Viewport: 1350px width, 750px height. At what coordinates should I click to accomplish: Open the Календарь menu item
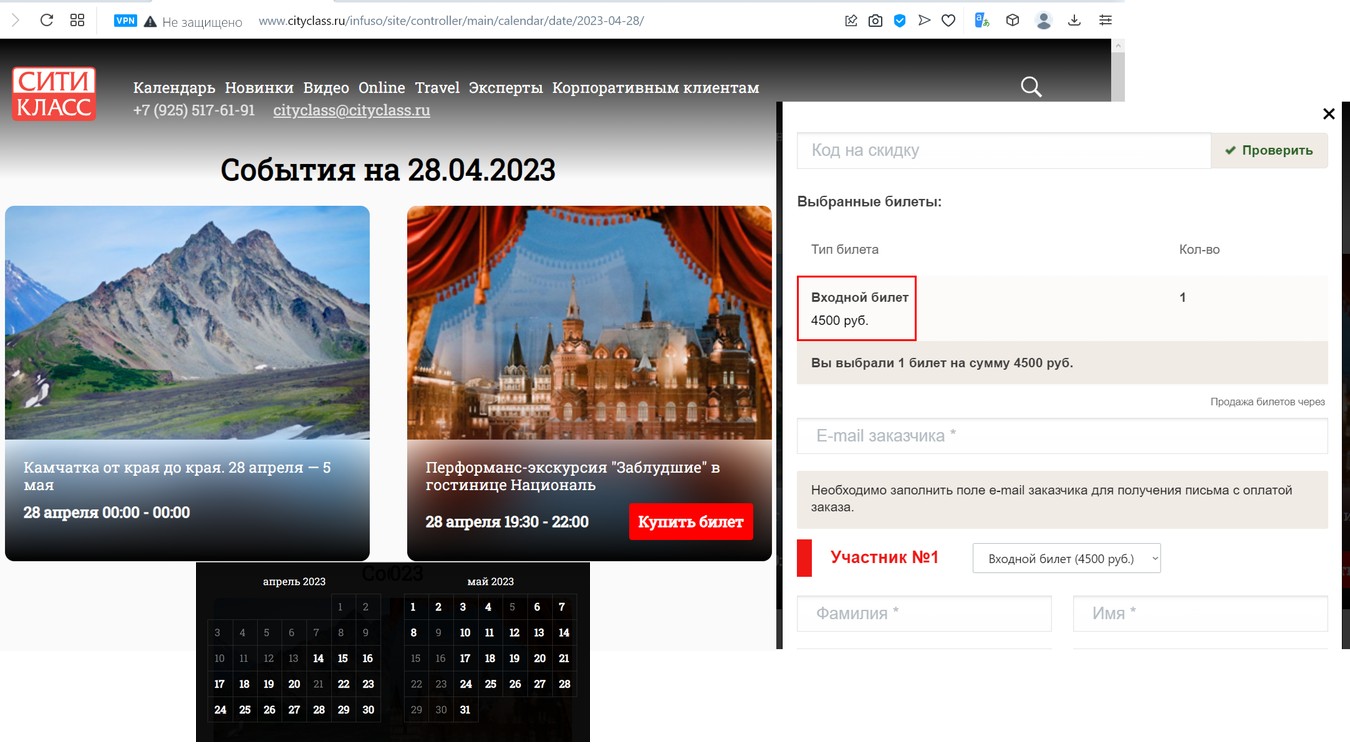[174, 88]
